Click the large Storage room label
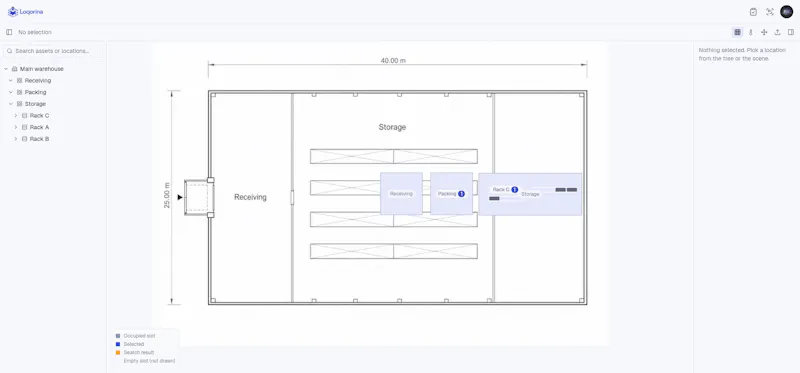This screenshot has height=373, width=800. [392, 127]
